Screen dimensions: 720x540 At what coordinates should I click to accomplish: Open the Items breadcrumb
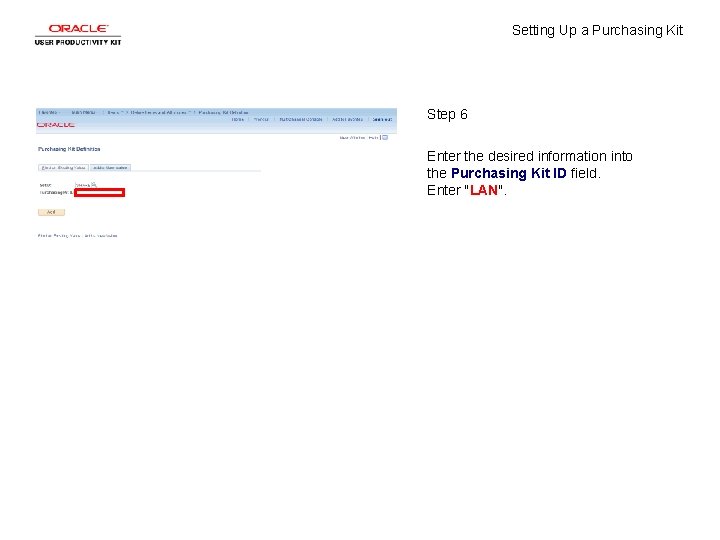114,112
